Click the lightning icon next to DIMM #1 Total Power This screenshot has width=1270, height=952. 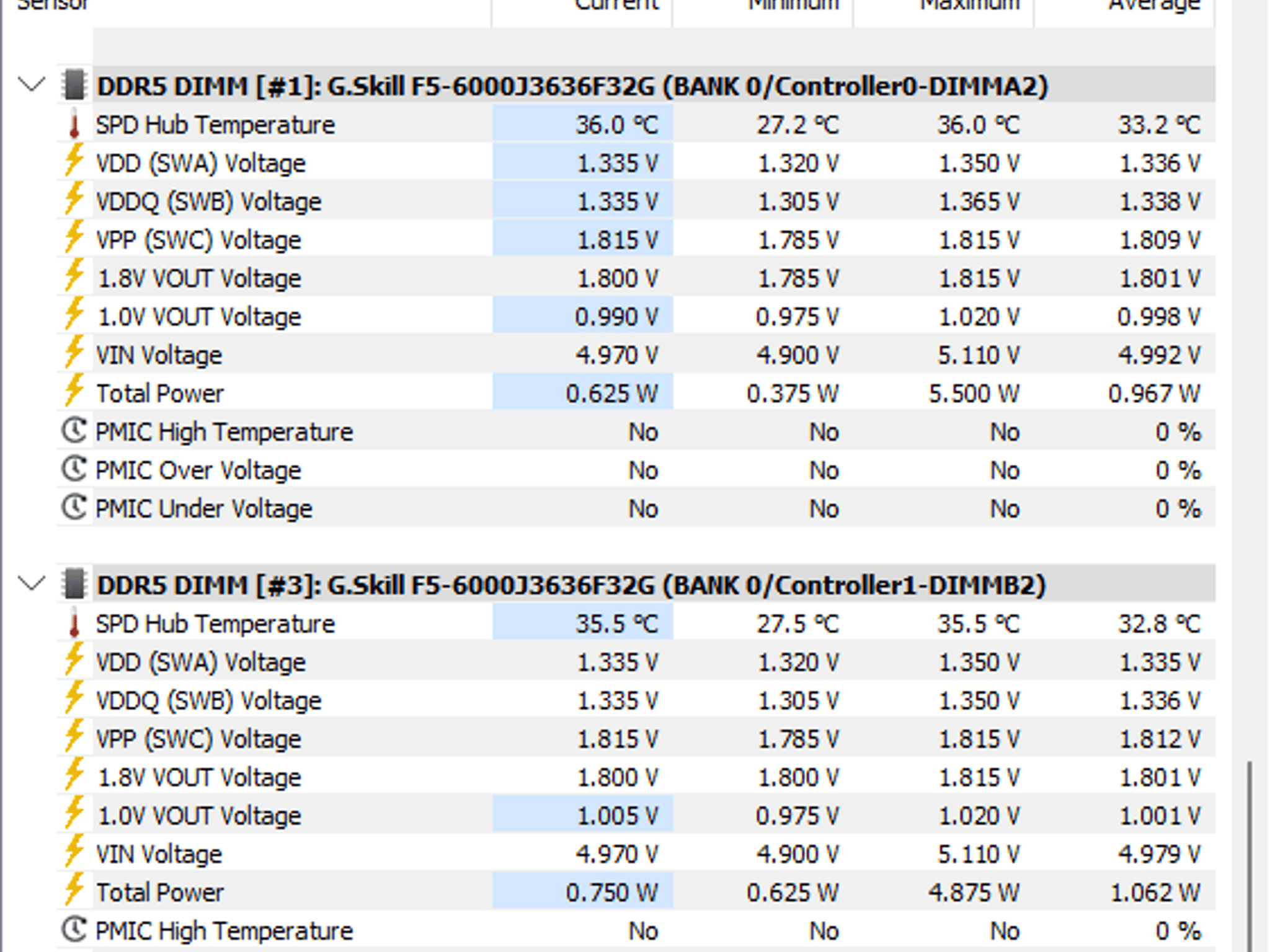point(74,392)
